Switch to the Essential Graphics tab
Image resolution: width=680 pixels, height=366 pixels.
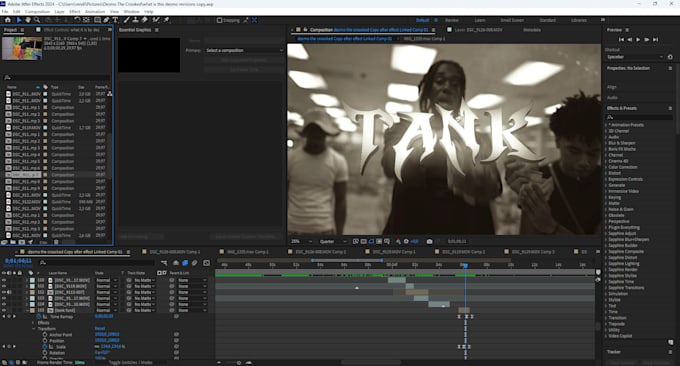coord(135,30)
